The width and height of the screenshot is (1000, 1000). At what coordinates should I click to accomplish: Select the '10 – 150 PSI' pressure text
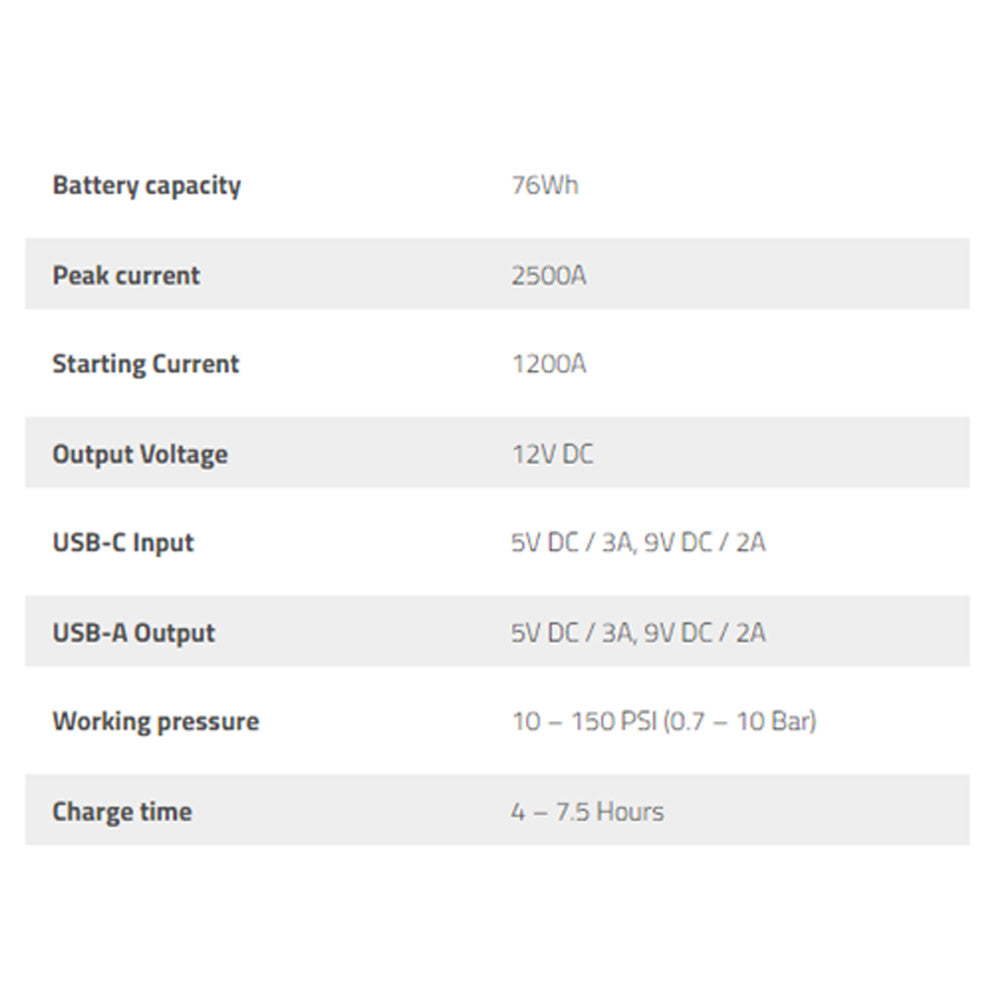point(583,722)
